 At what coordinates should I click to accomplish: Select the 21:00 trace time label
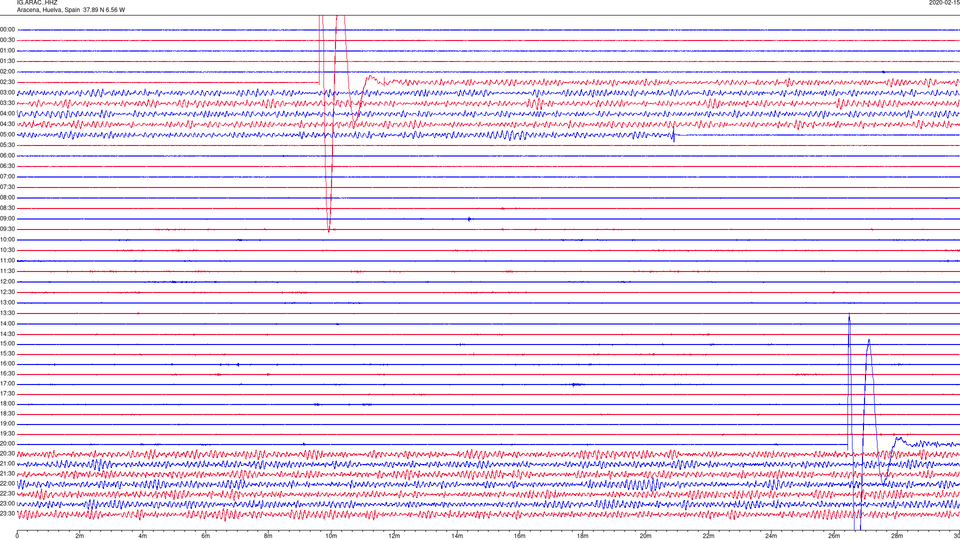pos(7,464)
